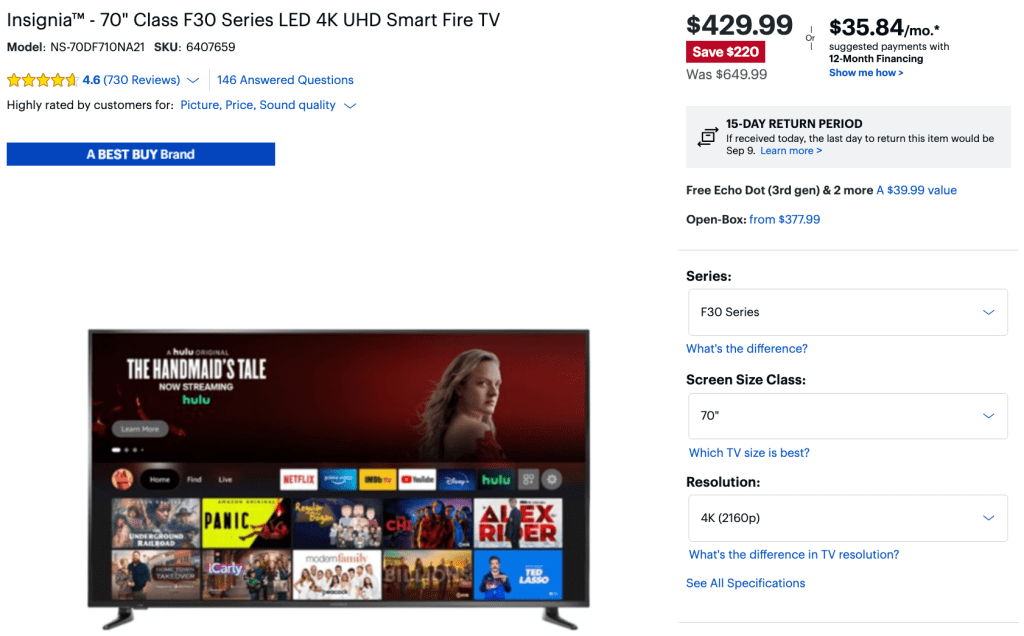Image resolution: width=1024 pixels, height=636 pixels.
Task: Open the Open-Box from $377.99 link
Action: pyautogui.click(x=784, y=219)
